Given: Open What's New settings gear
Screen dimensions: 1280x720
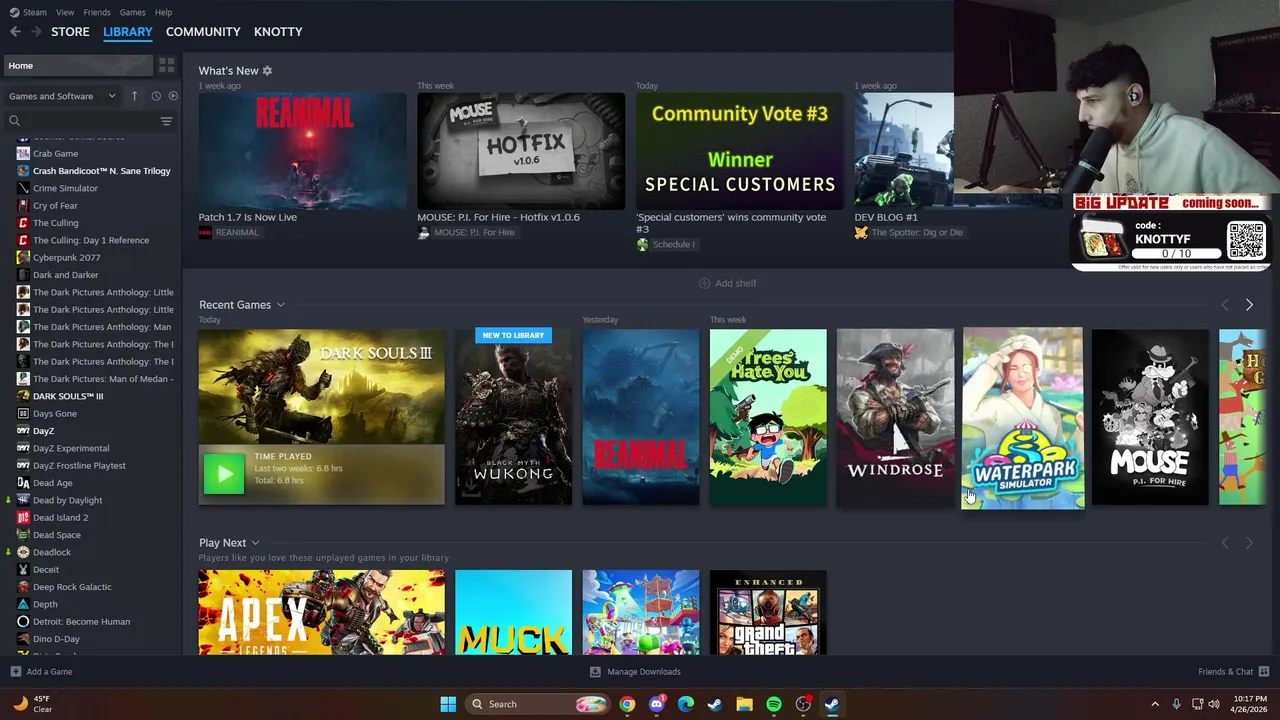Looking at the screenshot, I should [x=267, y=71].
